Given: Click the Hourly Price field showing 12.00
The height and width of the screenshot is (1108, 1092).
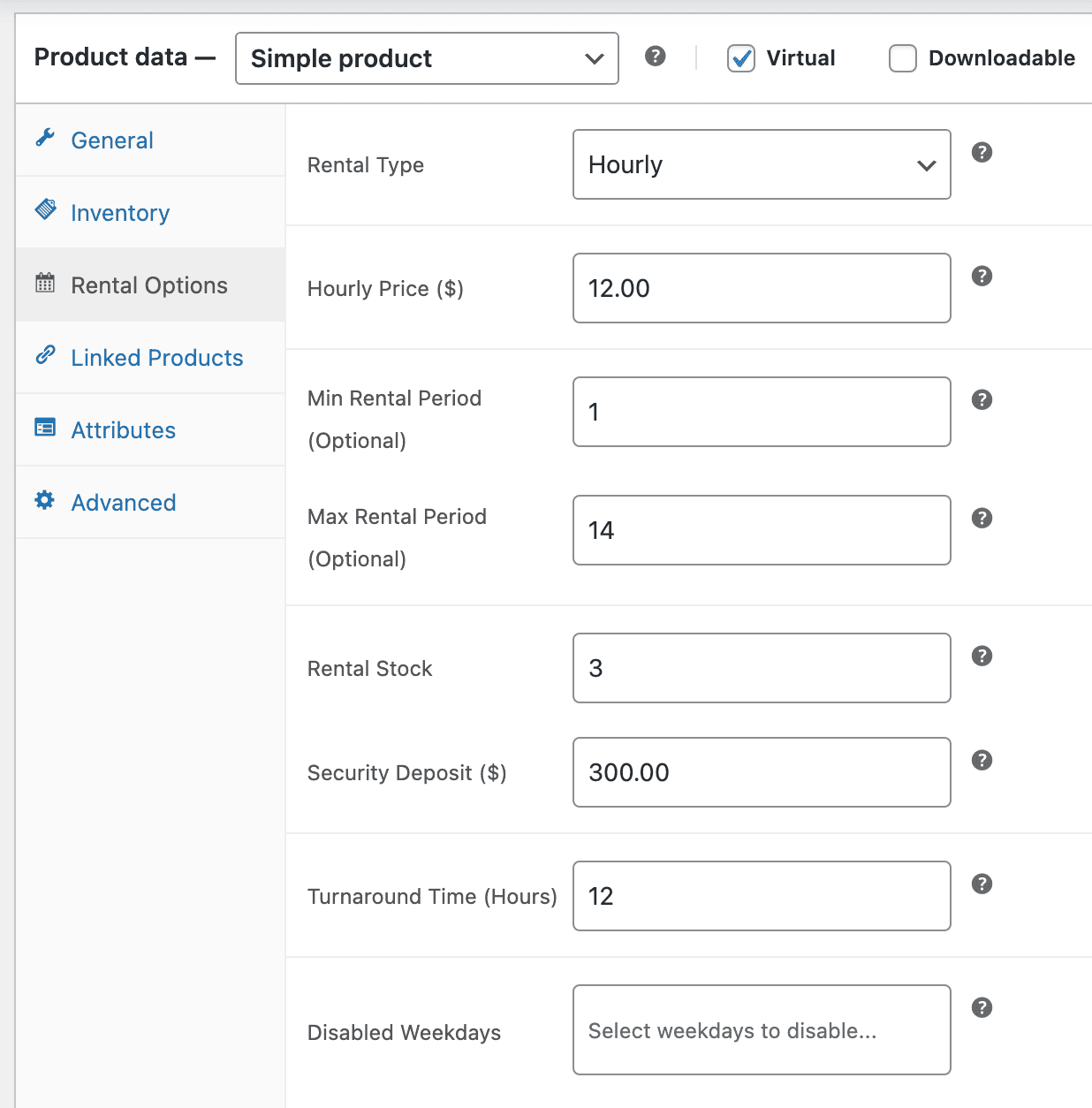Looking at the screenshot, I should tap(762, 288).
